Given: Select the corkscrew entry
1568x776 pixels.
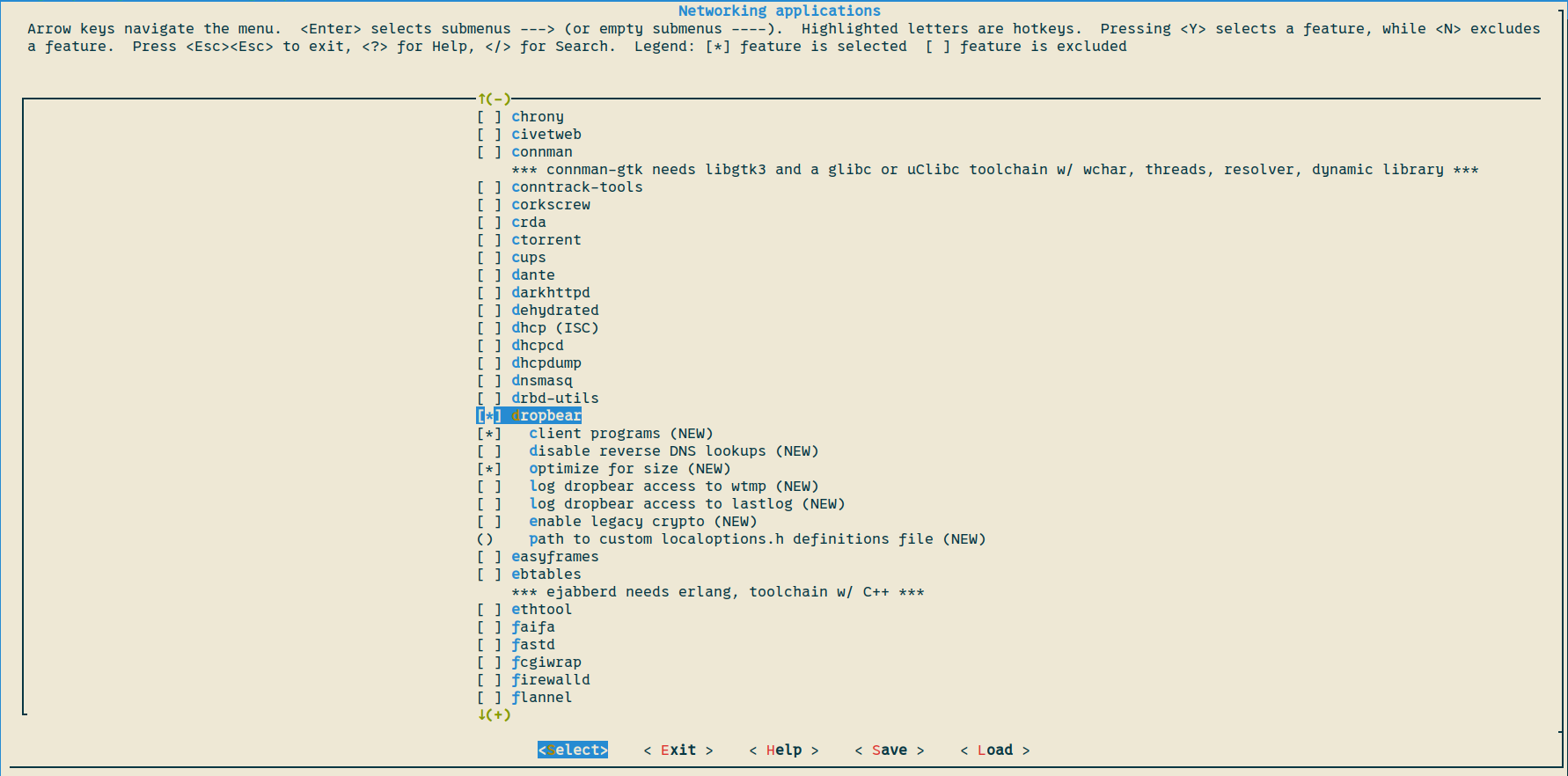Looking at the screenshot, I should tap(533, 204).
